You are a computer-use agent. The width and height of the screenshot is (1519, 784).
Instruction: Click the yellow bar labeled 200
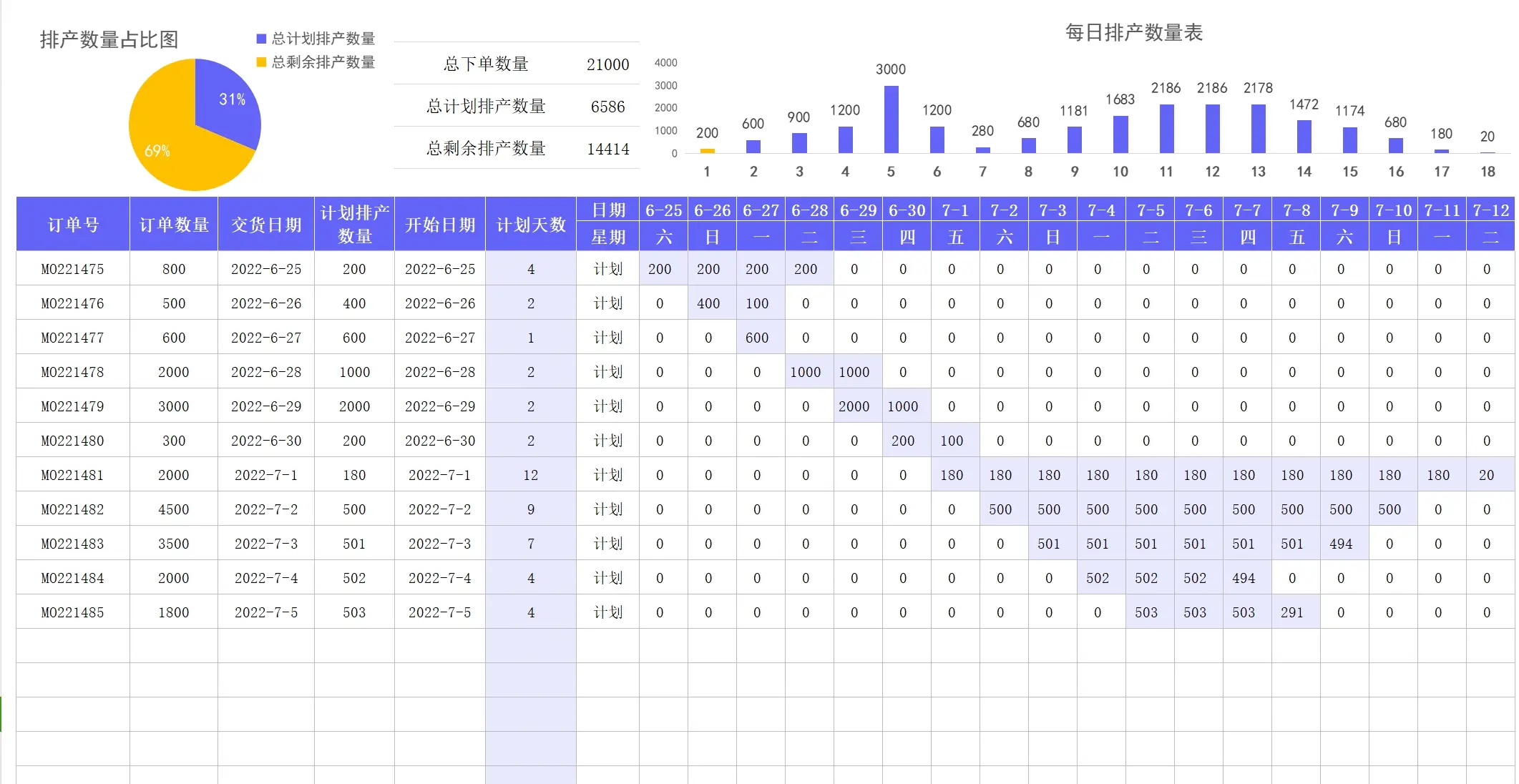pyautogui.click(x=707, y=150)
